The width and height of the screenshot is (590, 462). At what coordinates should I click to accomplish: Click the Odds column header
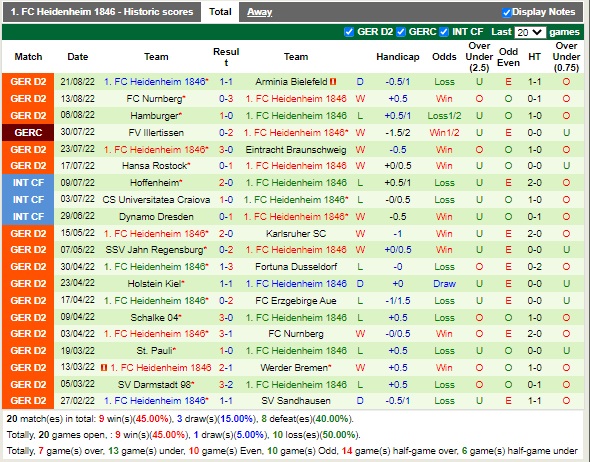click(x=444, y=57)
